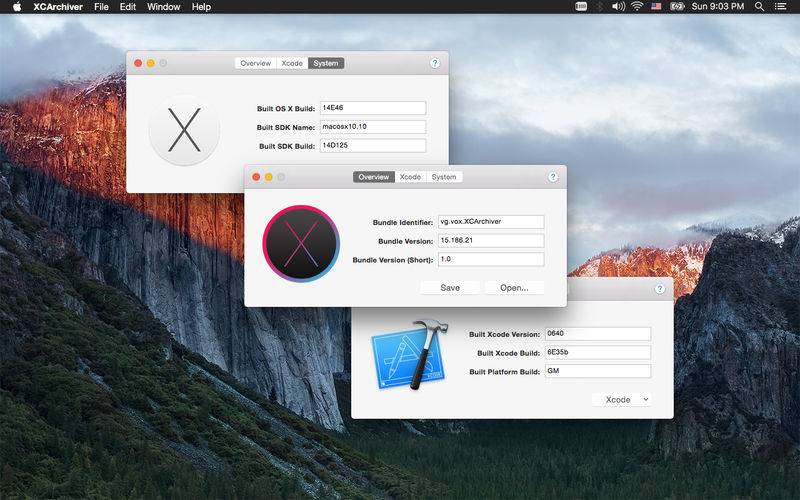Click the Bundle Identifier label

point(403,222)
